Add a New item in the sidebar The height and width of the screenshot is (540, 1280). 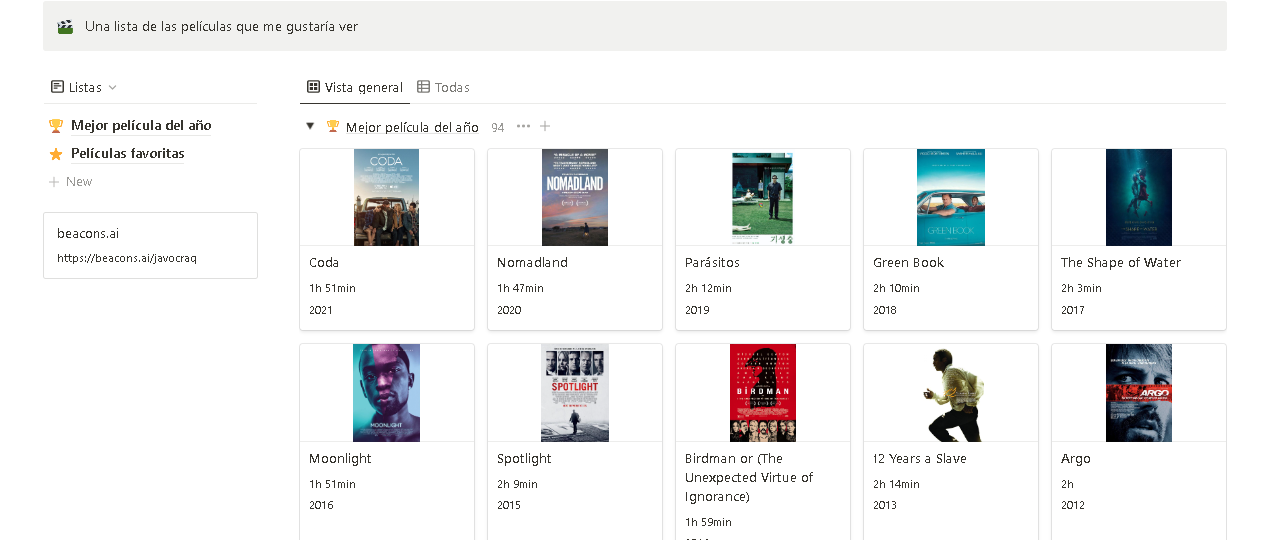[x=70, y=182]
